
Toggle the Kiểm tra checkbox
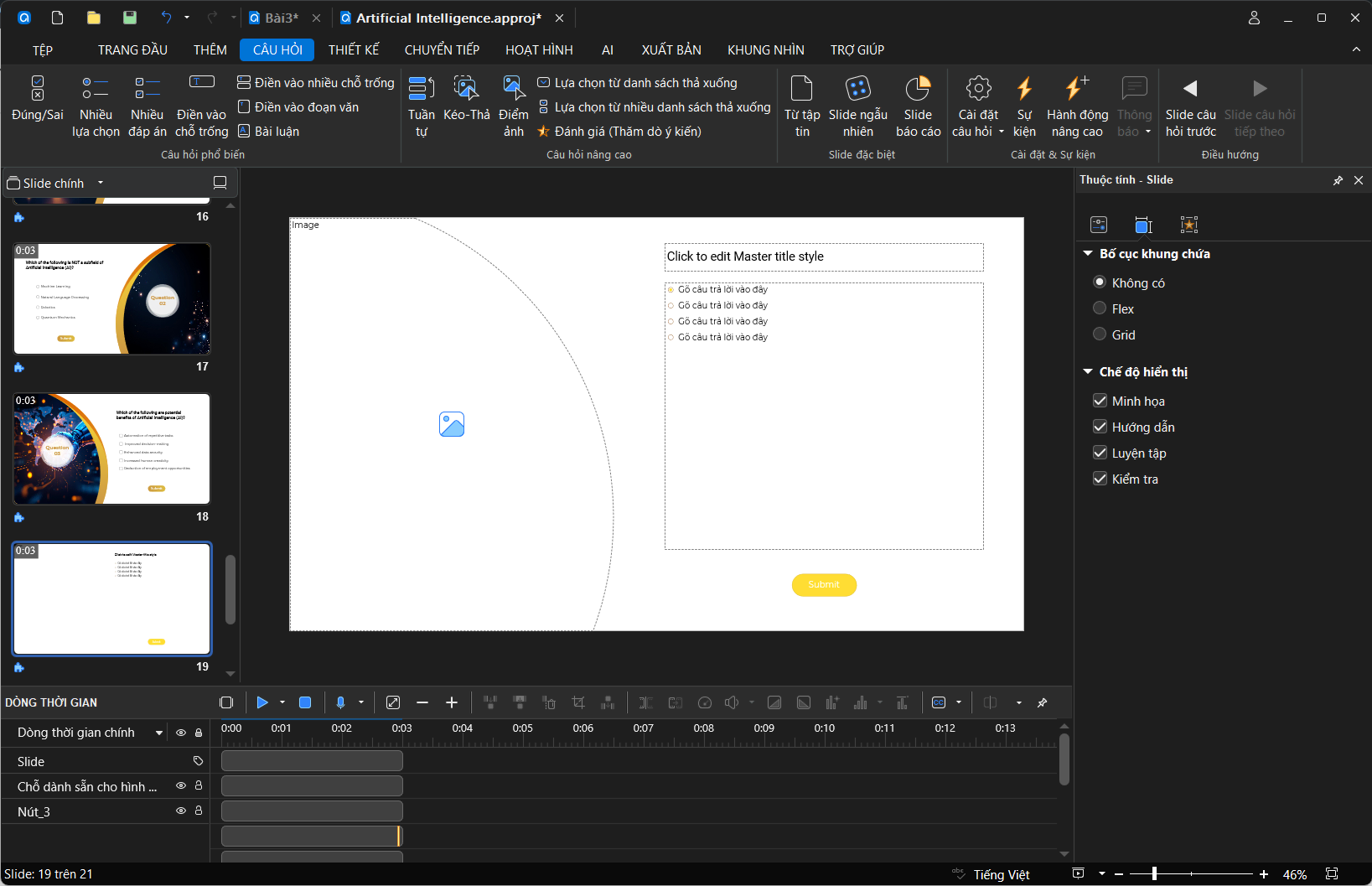tap(1100, 479)
